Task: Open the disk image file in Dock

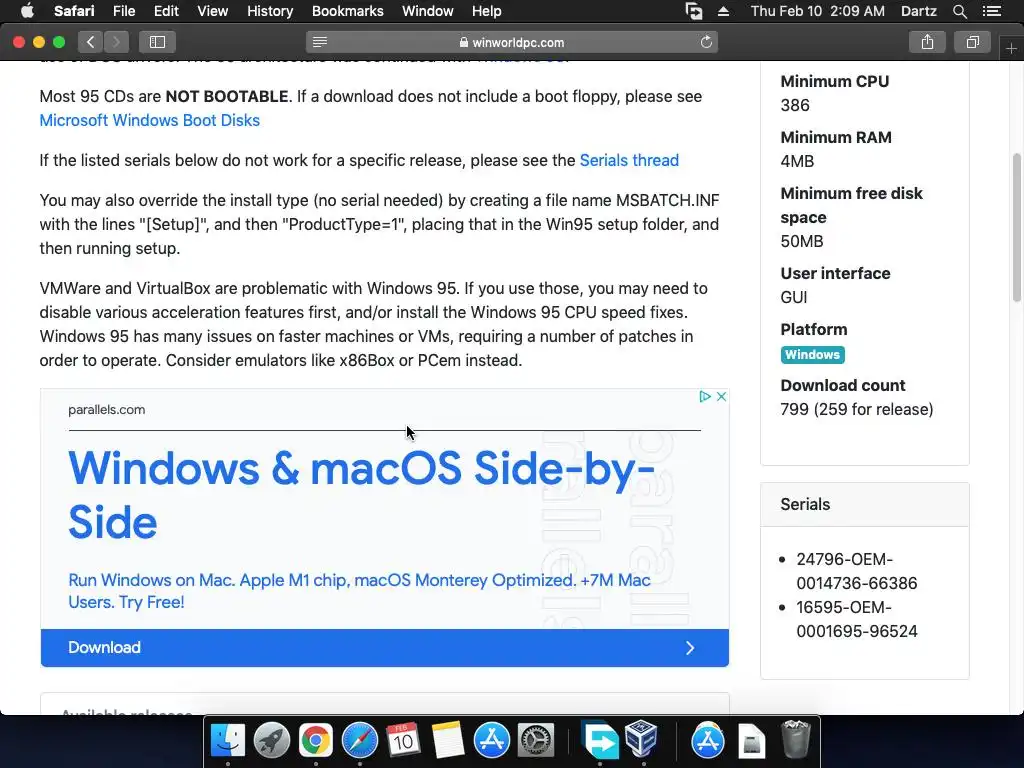Action: [751, 740]
